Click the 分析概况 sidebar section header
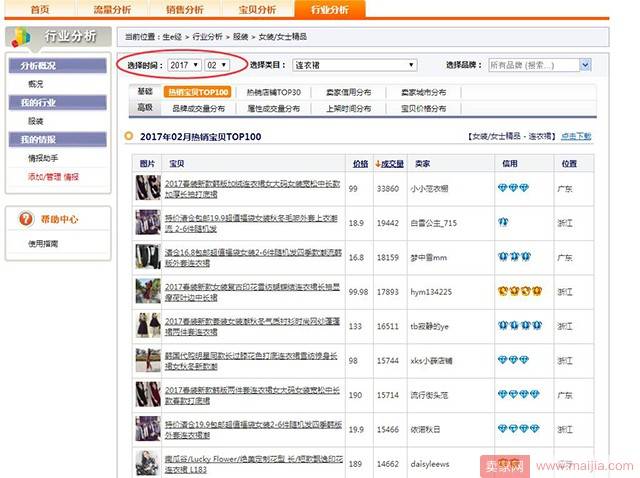Viewport: 640px width, 478px height. click(58, 66)
